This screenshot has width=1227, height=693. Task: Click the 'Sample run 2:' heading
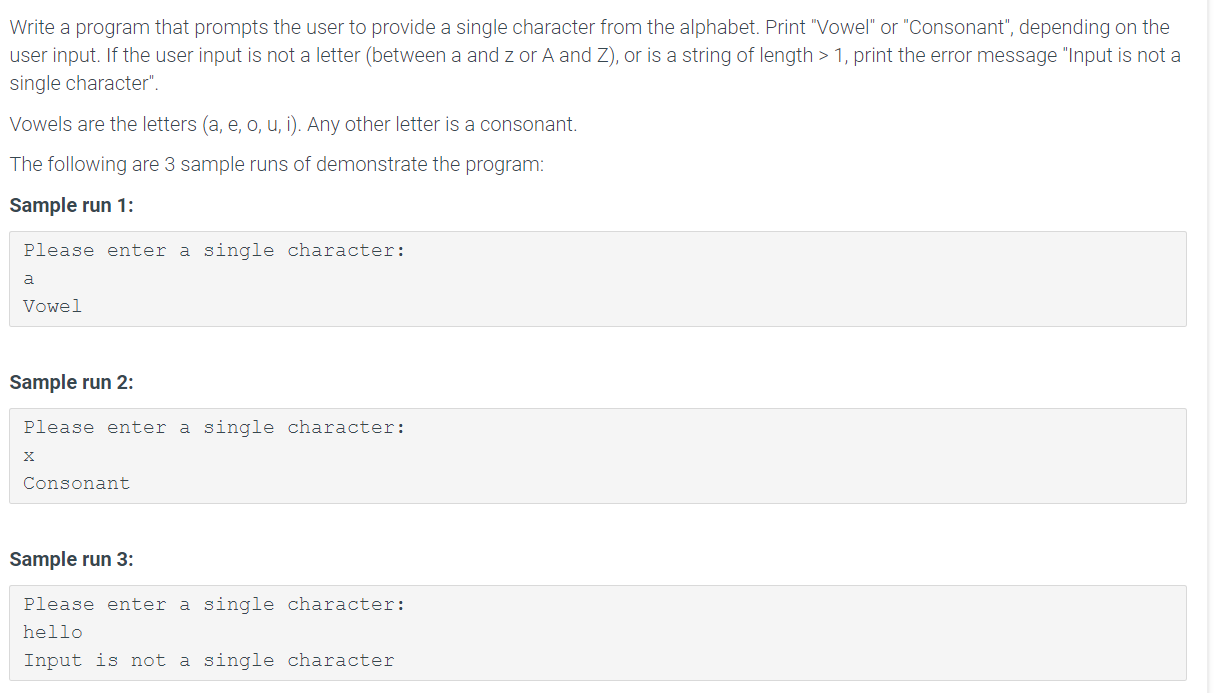[71, 382]
